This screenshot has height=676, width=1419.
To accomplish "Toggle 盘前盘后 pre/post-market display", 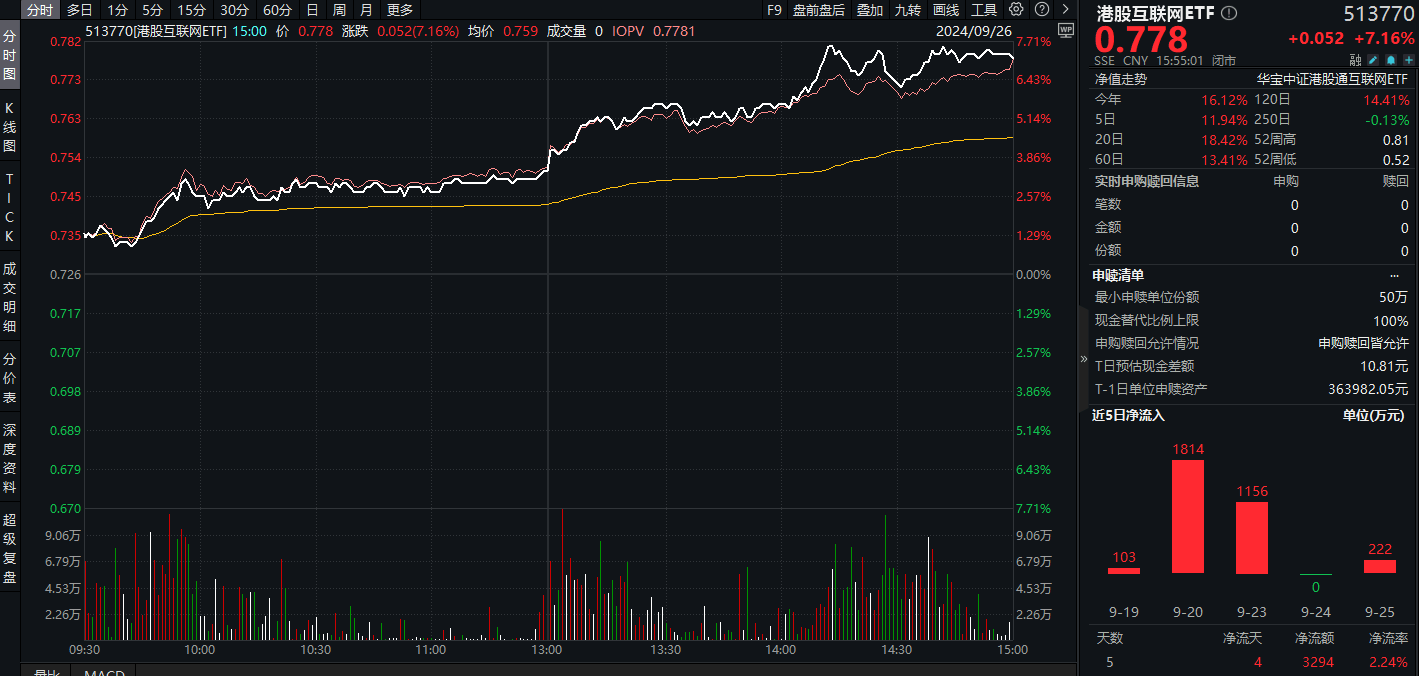I will (818, 10).
